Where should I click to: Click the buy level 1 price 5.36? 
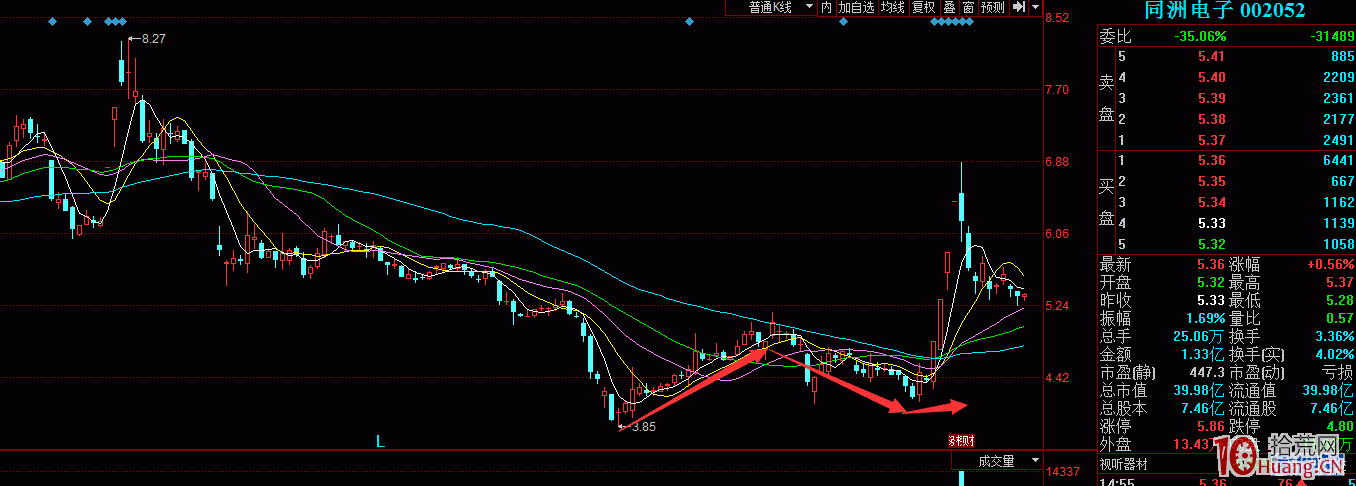point(1211,161)
